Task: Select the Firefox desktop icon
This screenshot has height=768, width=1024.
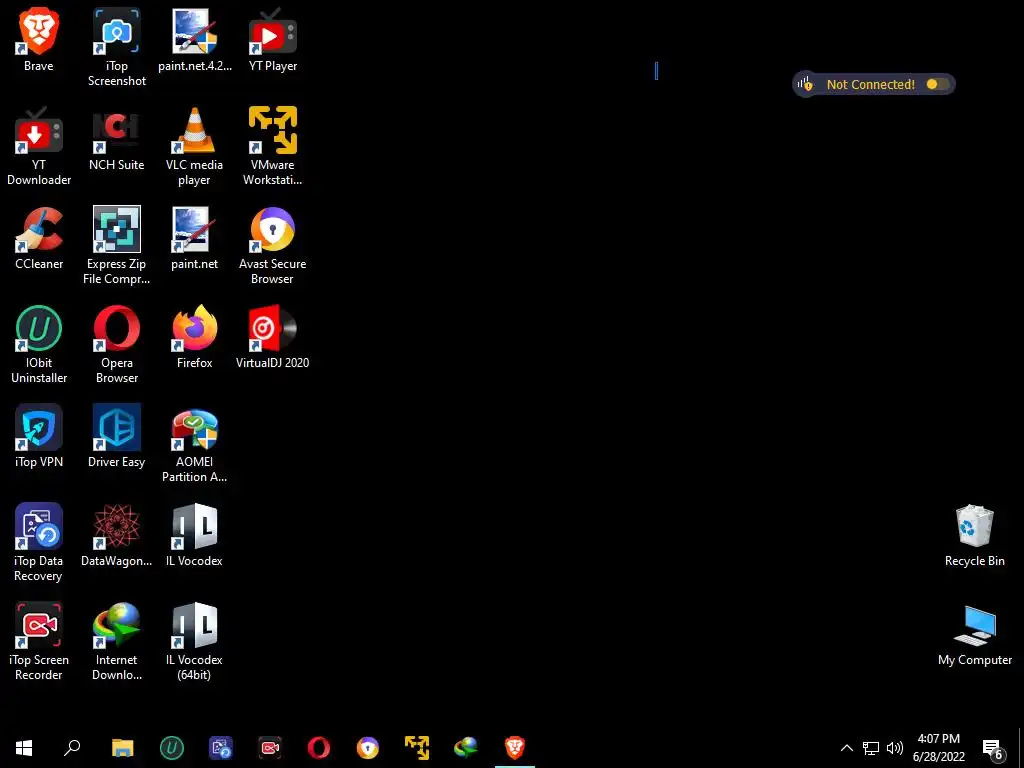Action: coord(195,337)
